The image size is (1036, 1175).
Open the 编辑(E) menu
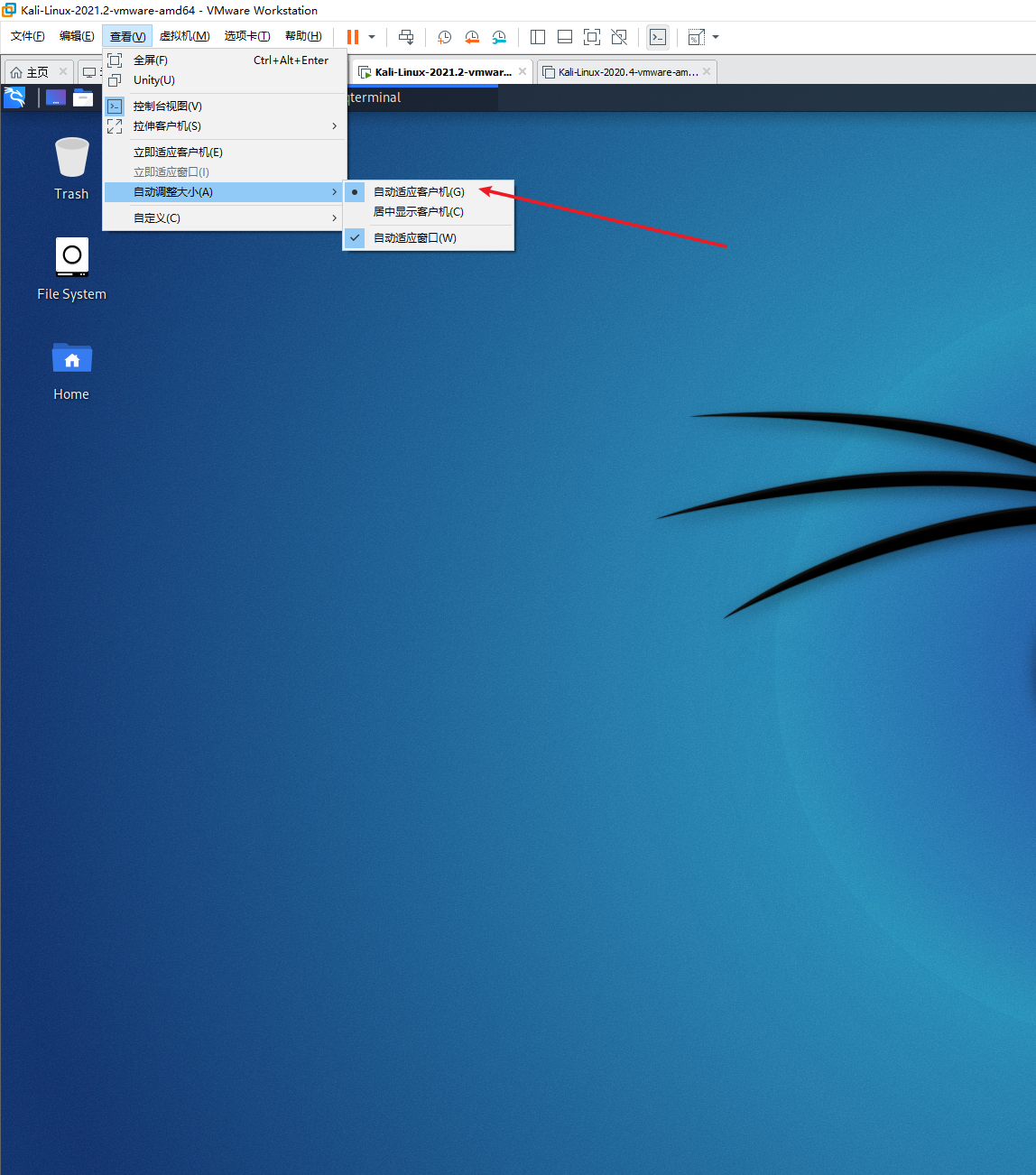(77, 36)
